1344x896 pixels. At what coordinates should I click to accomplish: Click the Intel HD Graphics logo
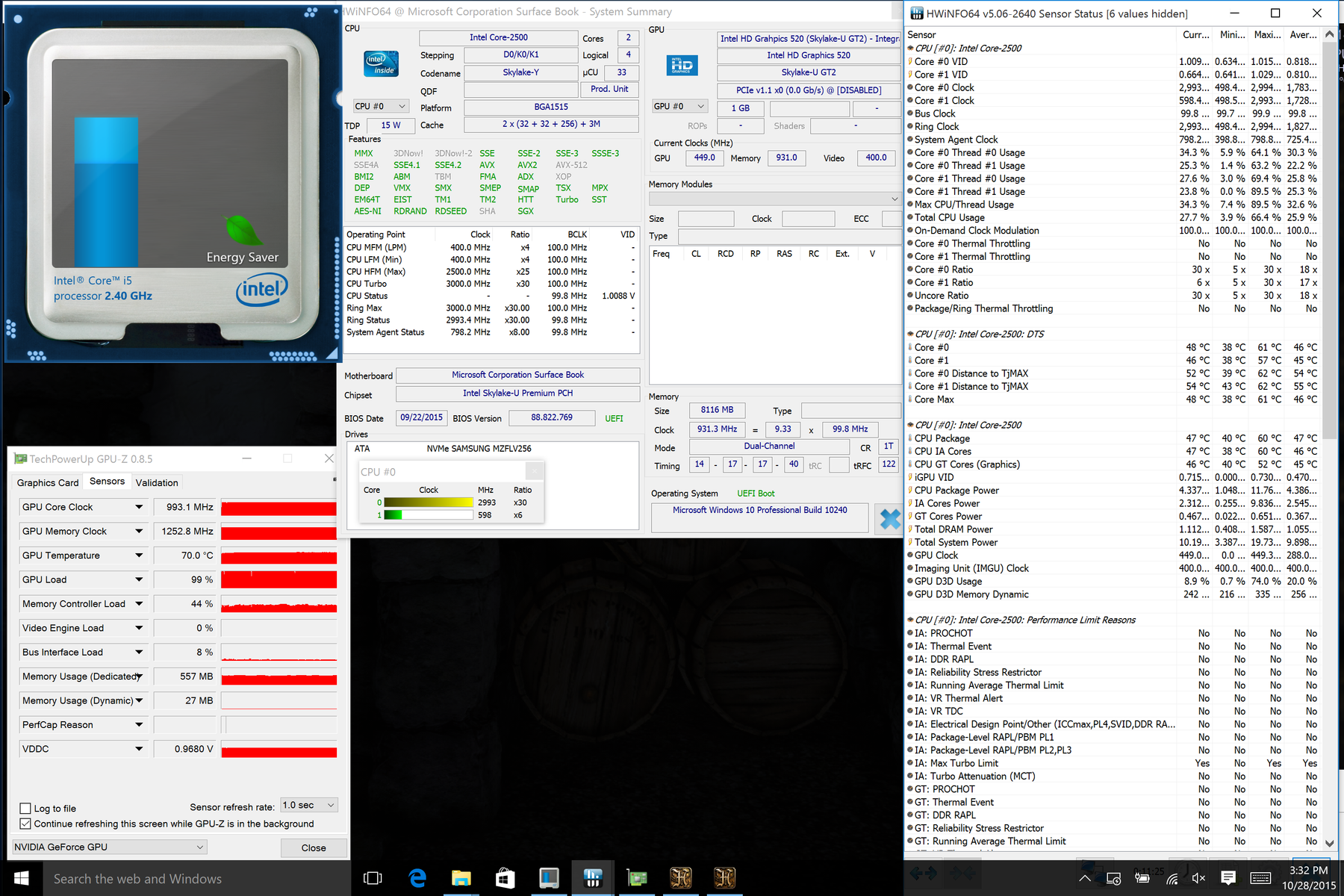(682, 66)
